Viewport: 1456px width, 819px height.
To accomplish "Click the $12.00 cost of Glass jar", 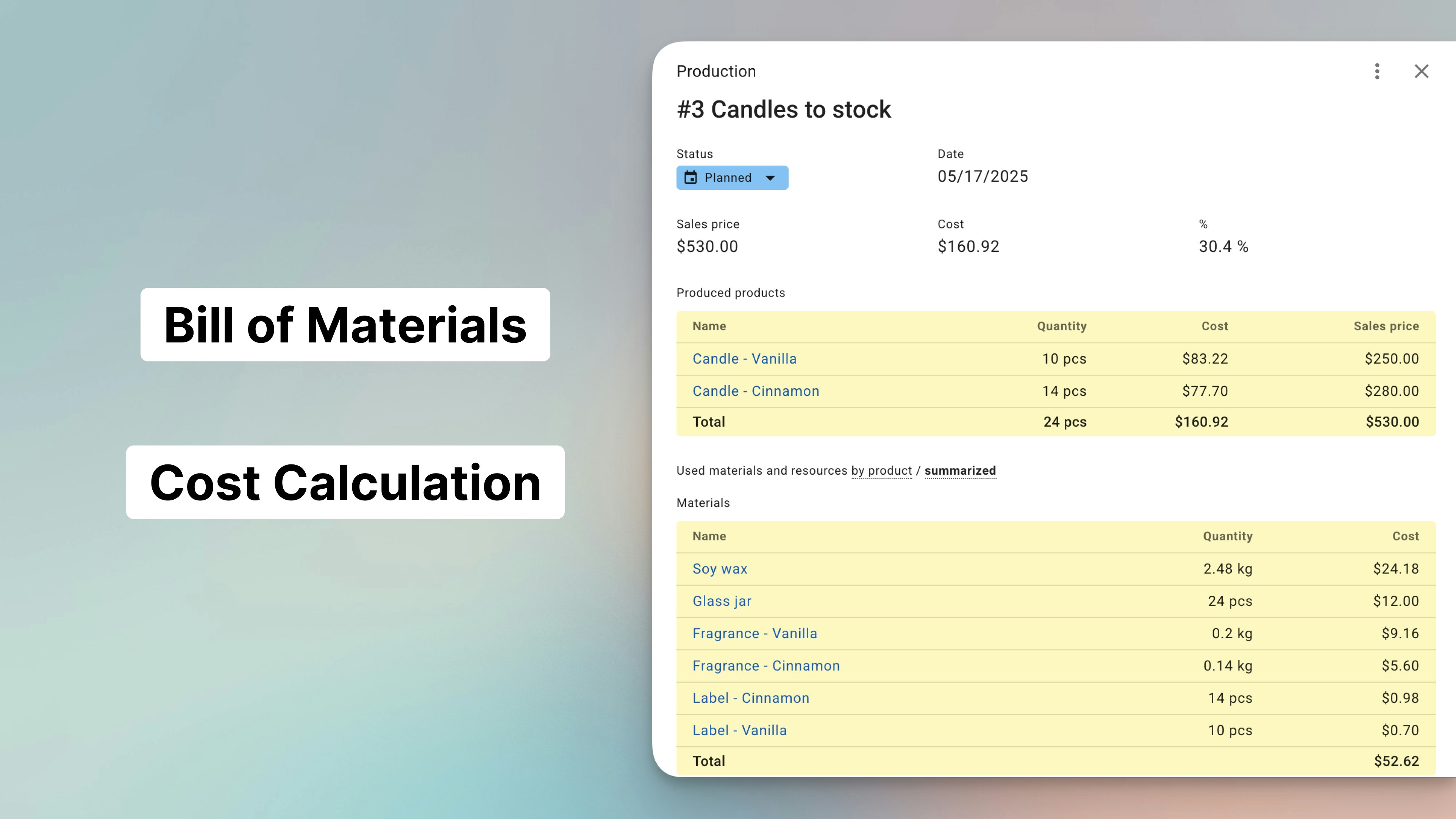I will pyautogui.click(x=1396, y=602).
